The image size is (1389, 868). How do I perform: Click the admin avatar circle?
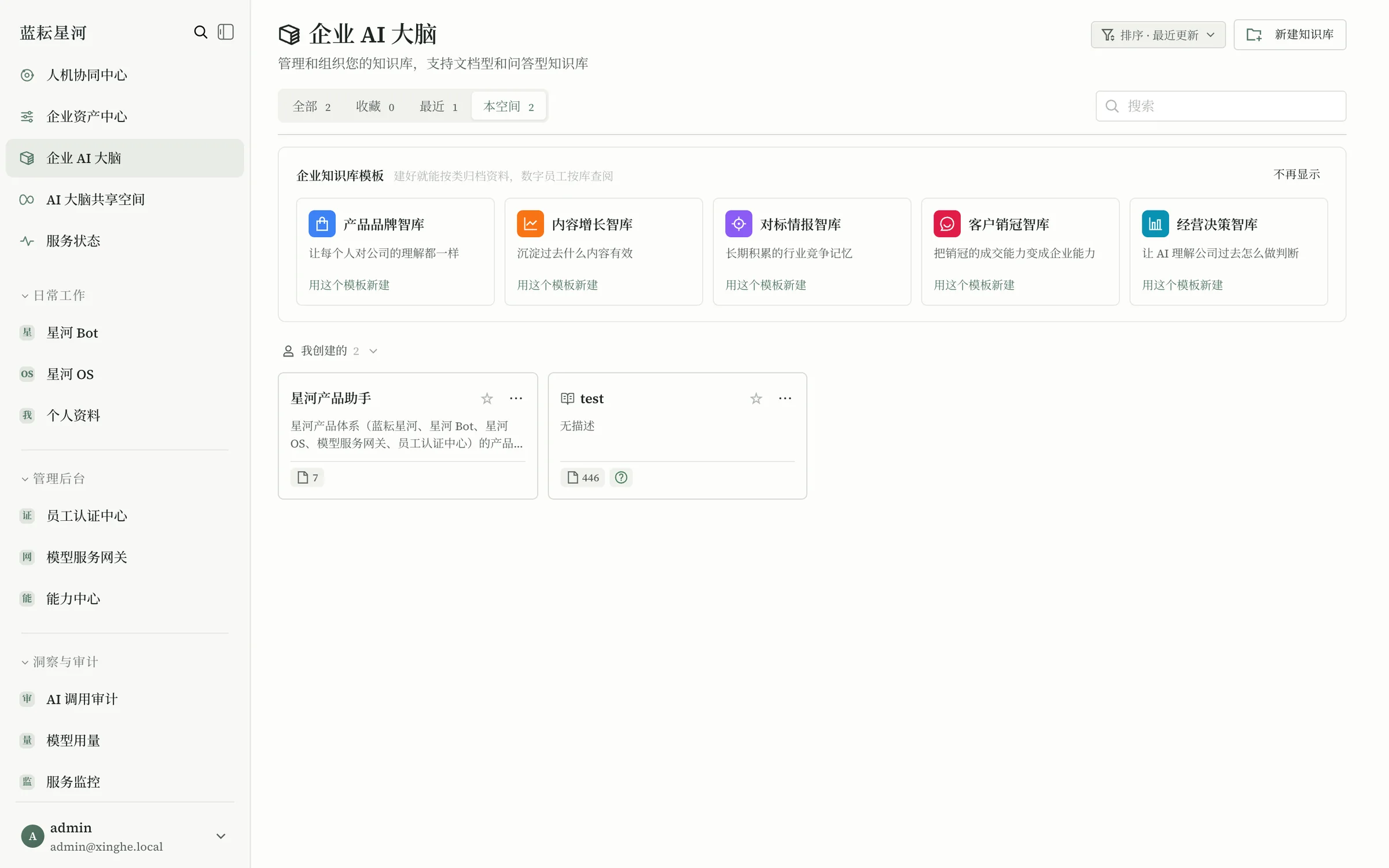tap(32, 836)
